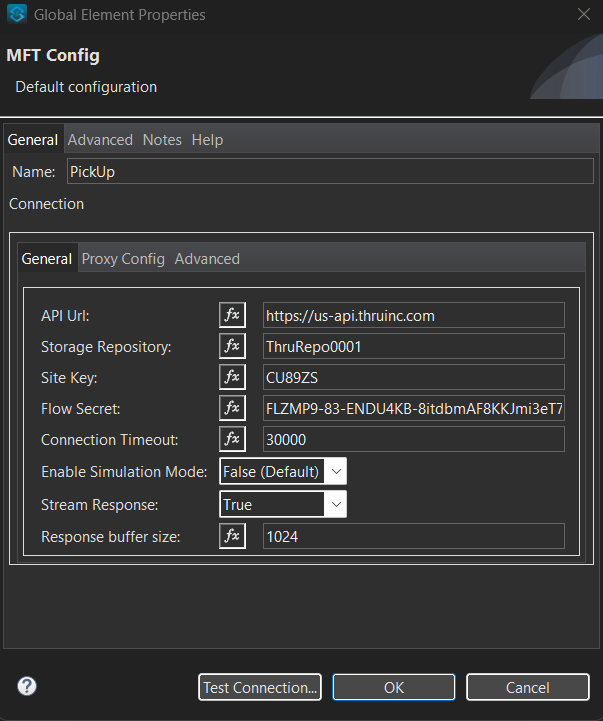This screenshot has height=721, width=603.
Task: Open the Notes tab
Action: point(162,140)
